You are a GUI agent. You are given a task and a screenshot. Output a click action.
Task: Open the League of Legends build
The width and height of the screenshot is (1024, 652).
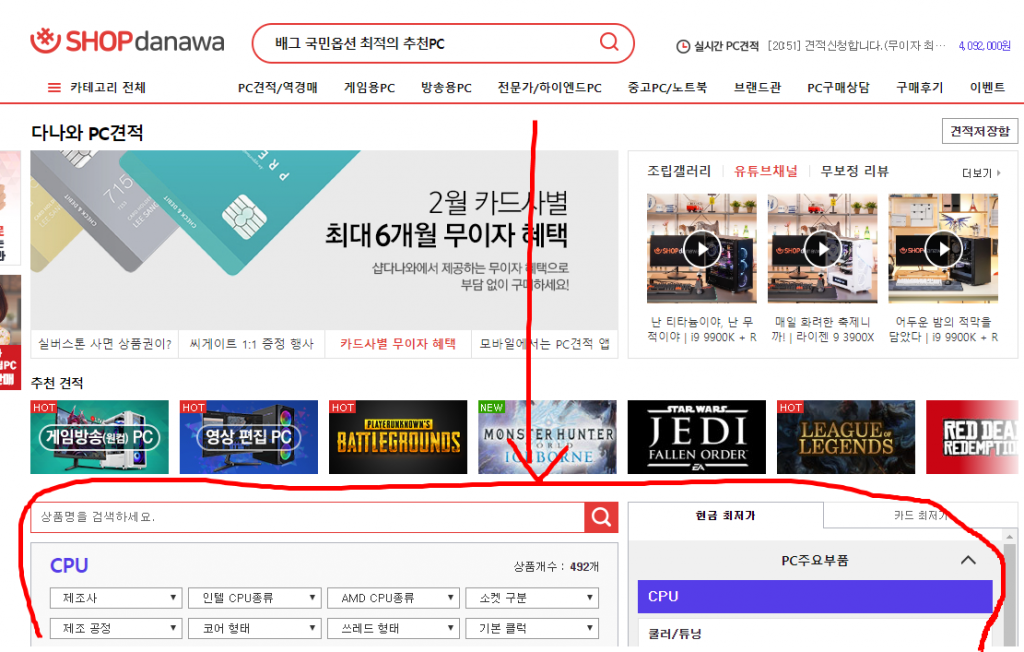846,437
